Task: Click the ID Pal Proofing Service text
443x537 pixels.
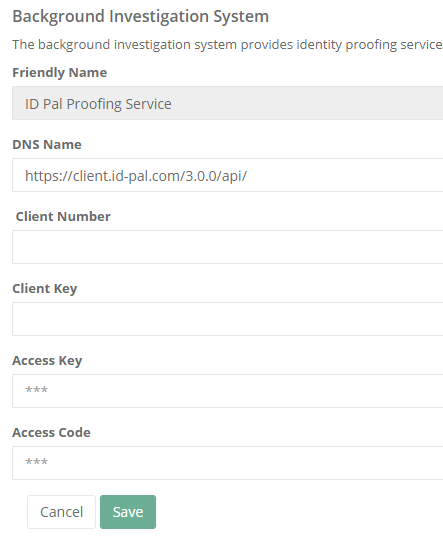Action: pos(98,104)
